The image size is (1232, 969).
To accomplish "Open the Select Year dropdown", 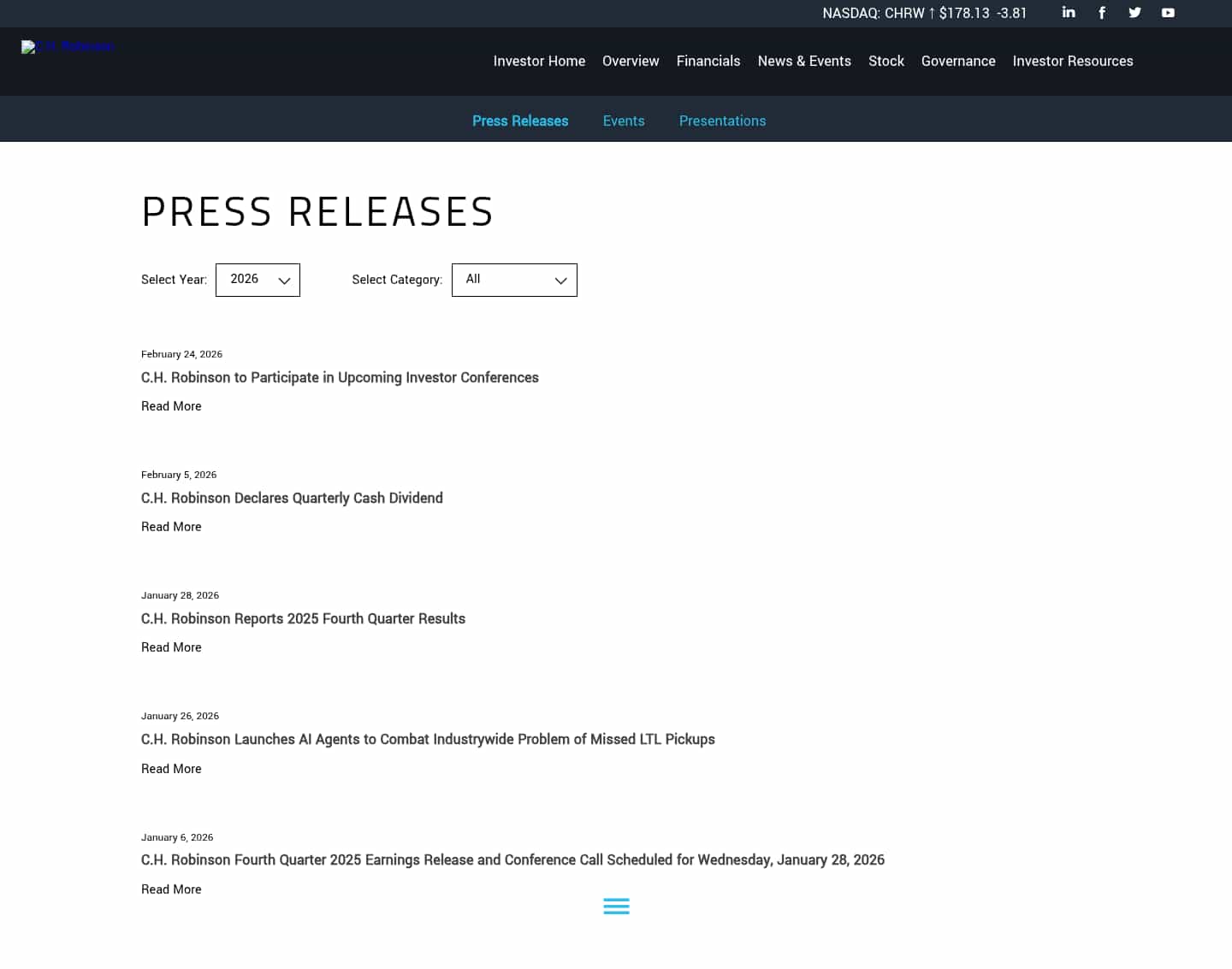I will tap(258, 280).
